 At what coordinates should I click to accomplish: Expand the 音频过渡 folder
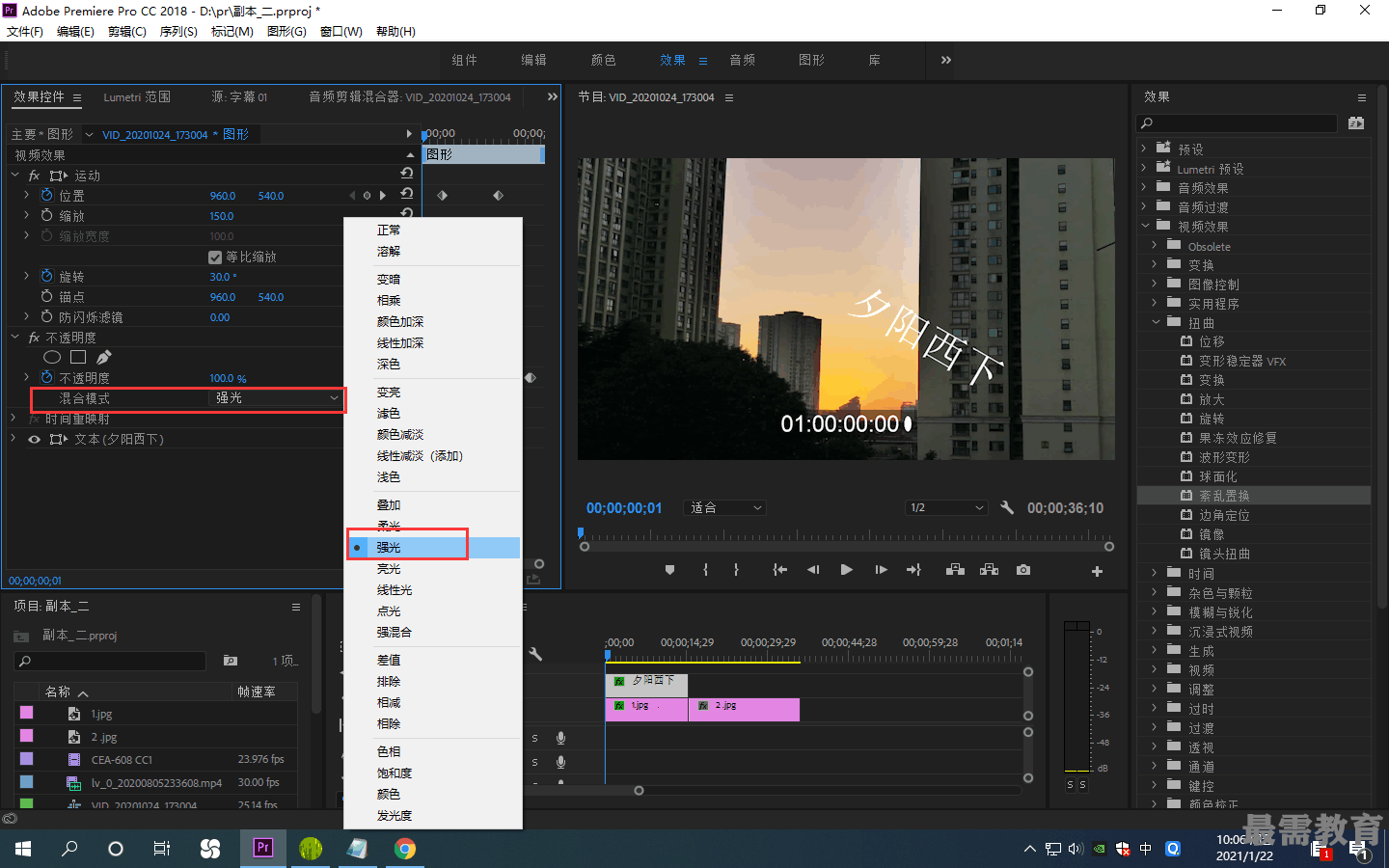click(x=1145, y=206)
